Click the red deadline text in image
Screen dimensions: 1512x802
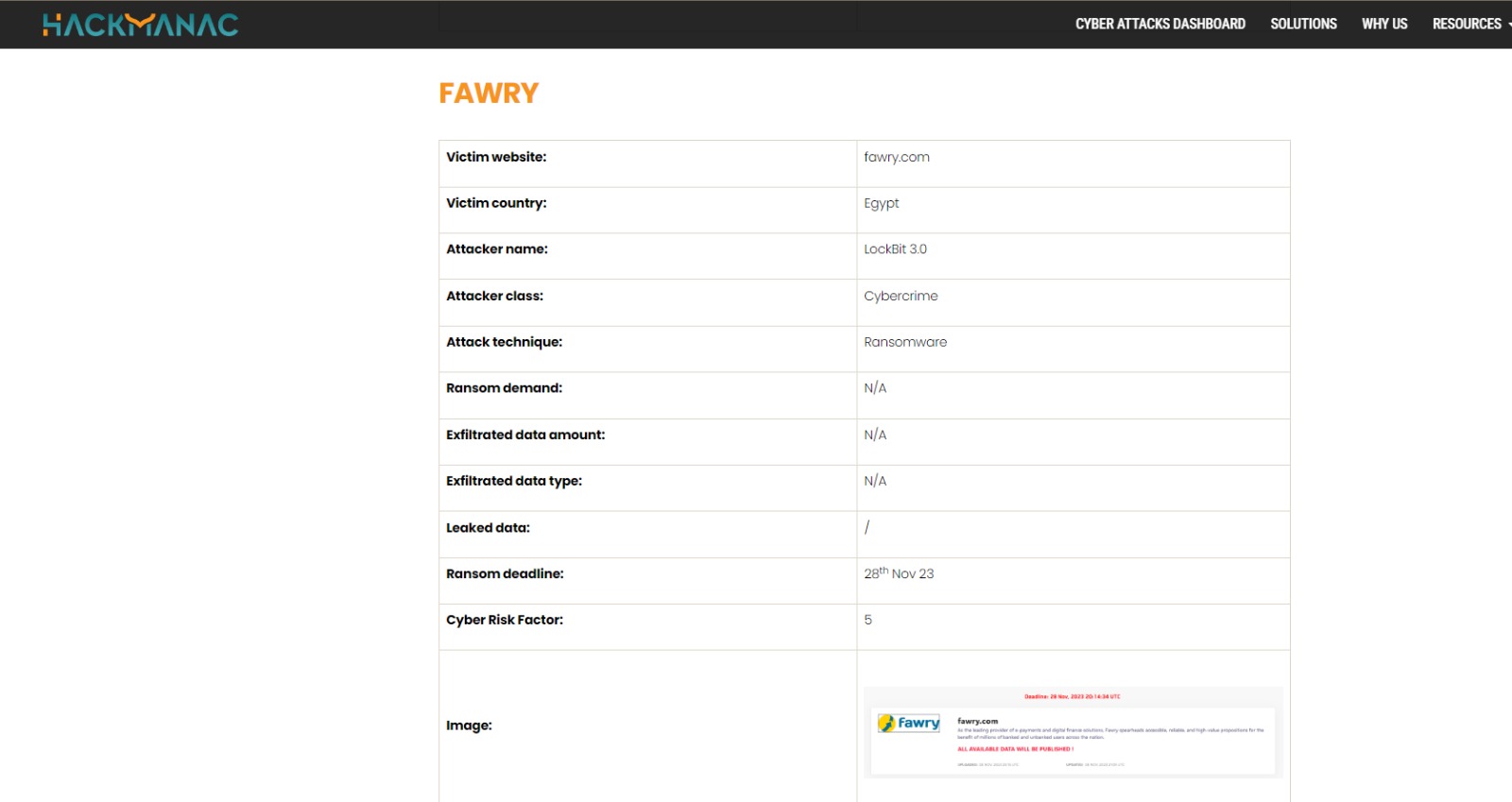(x=1072, y=697)
